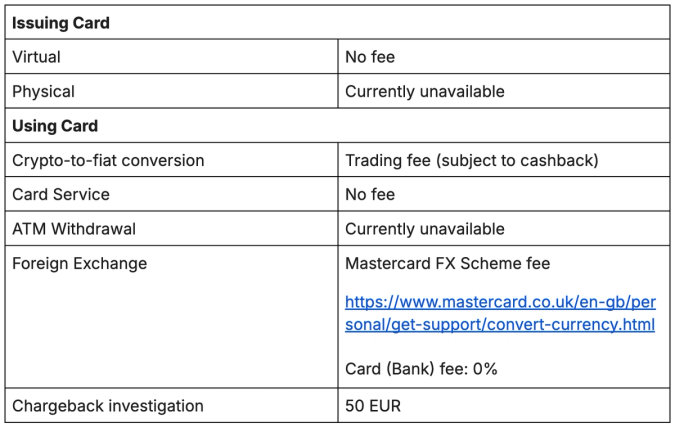Click the 'Issuing Card' section header
Image resolution: width=675 pixels, height=428 pixels.
point(60,23)
